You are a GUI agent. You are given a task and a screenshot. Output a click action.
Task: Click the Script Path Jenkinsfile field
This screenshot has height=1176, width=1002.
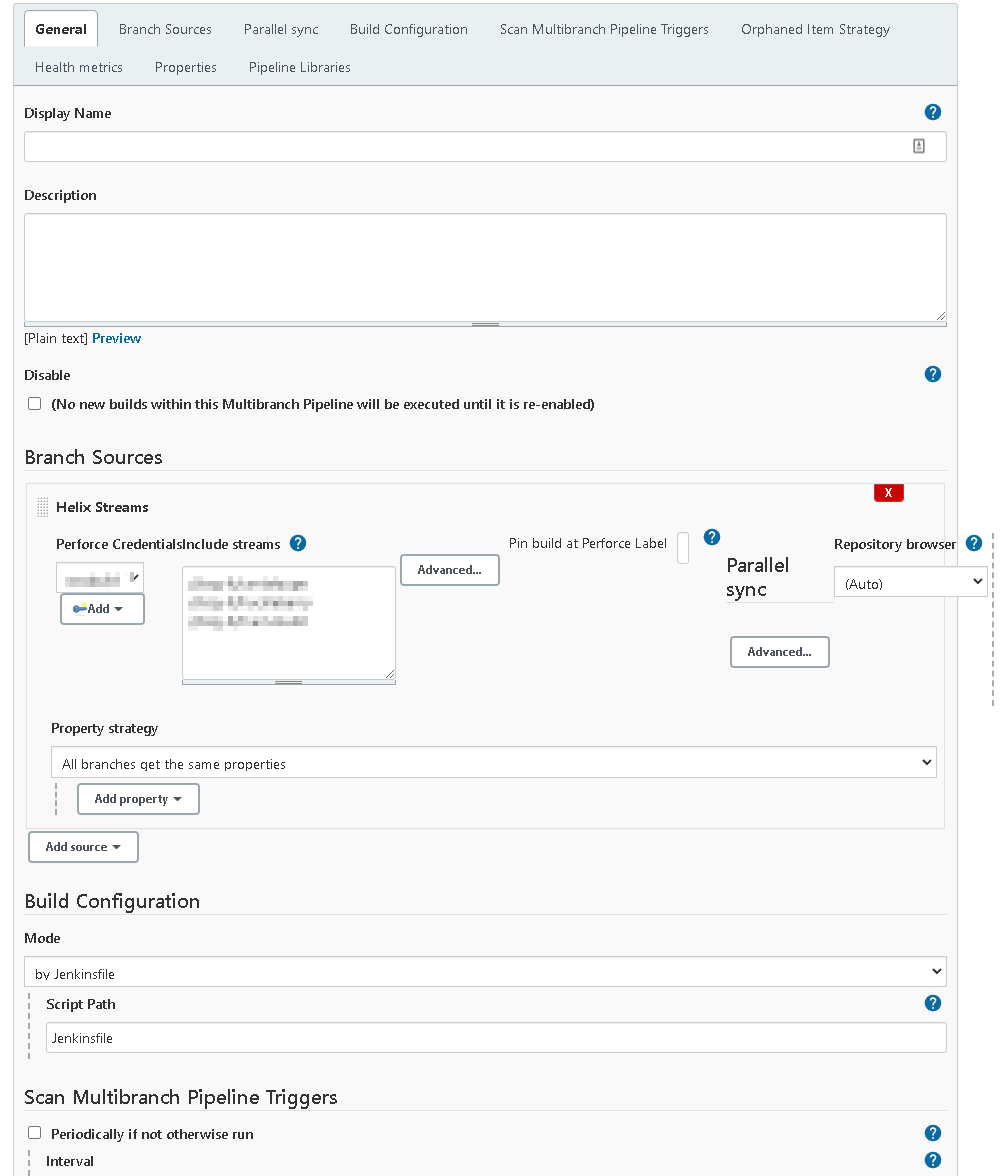(x=496, y=1037)
